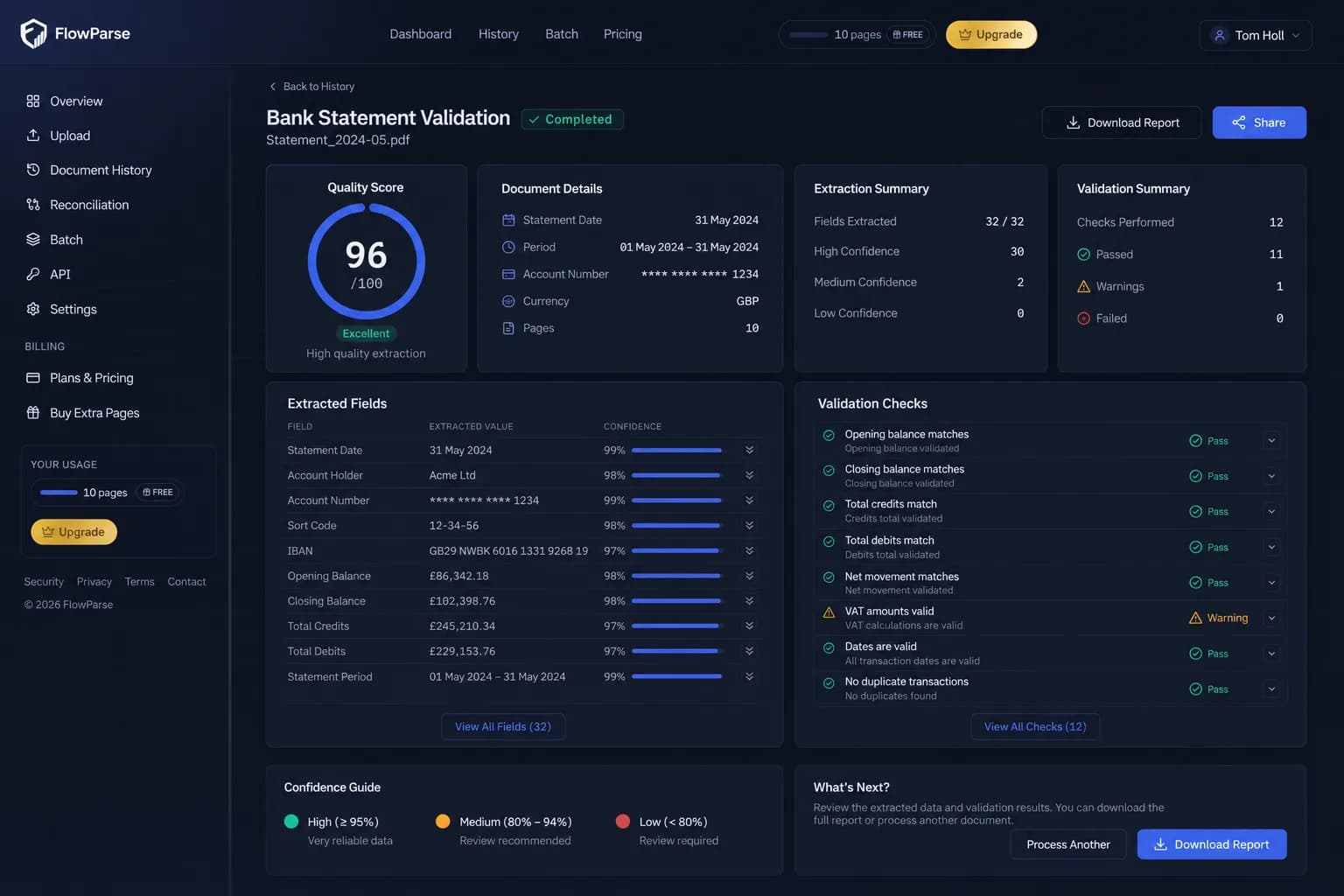Open the Pricing nav item
This screenshot has height=896, width=1344.
623,34
